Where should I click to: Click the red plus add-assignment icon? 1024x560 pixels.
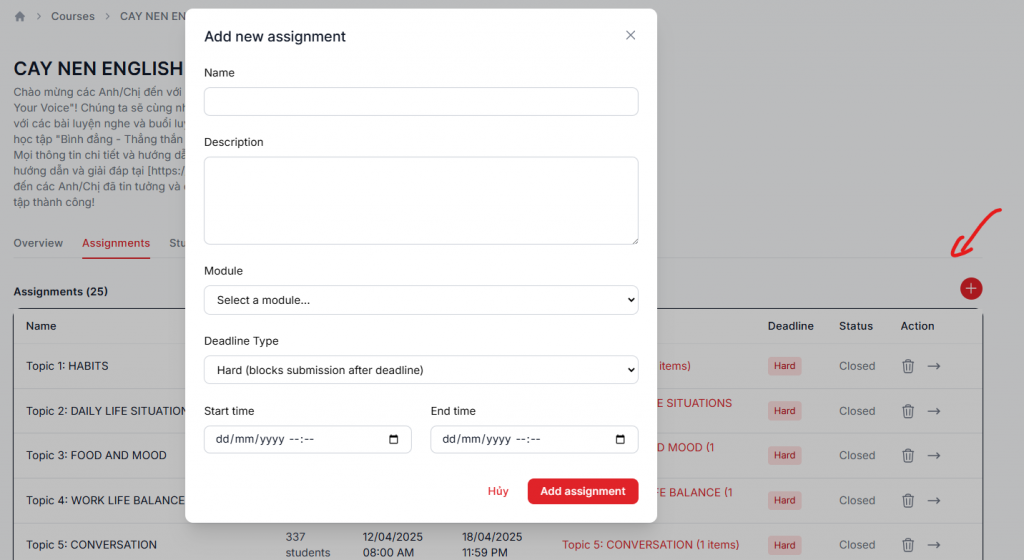(970, 289)
